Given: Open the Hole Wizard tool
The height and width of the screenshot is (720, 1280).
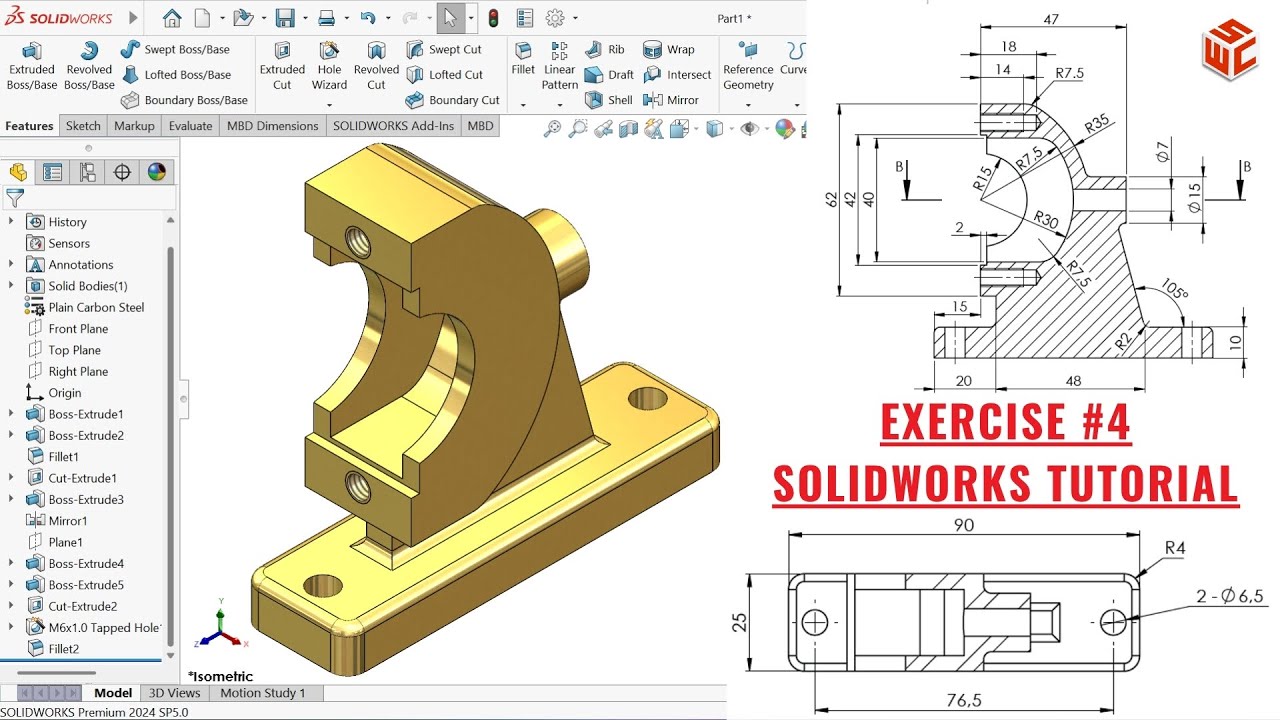Looking at the screenshot, I should [x=329, y=66].
